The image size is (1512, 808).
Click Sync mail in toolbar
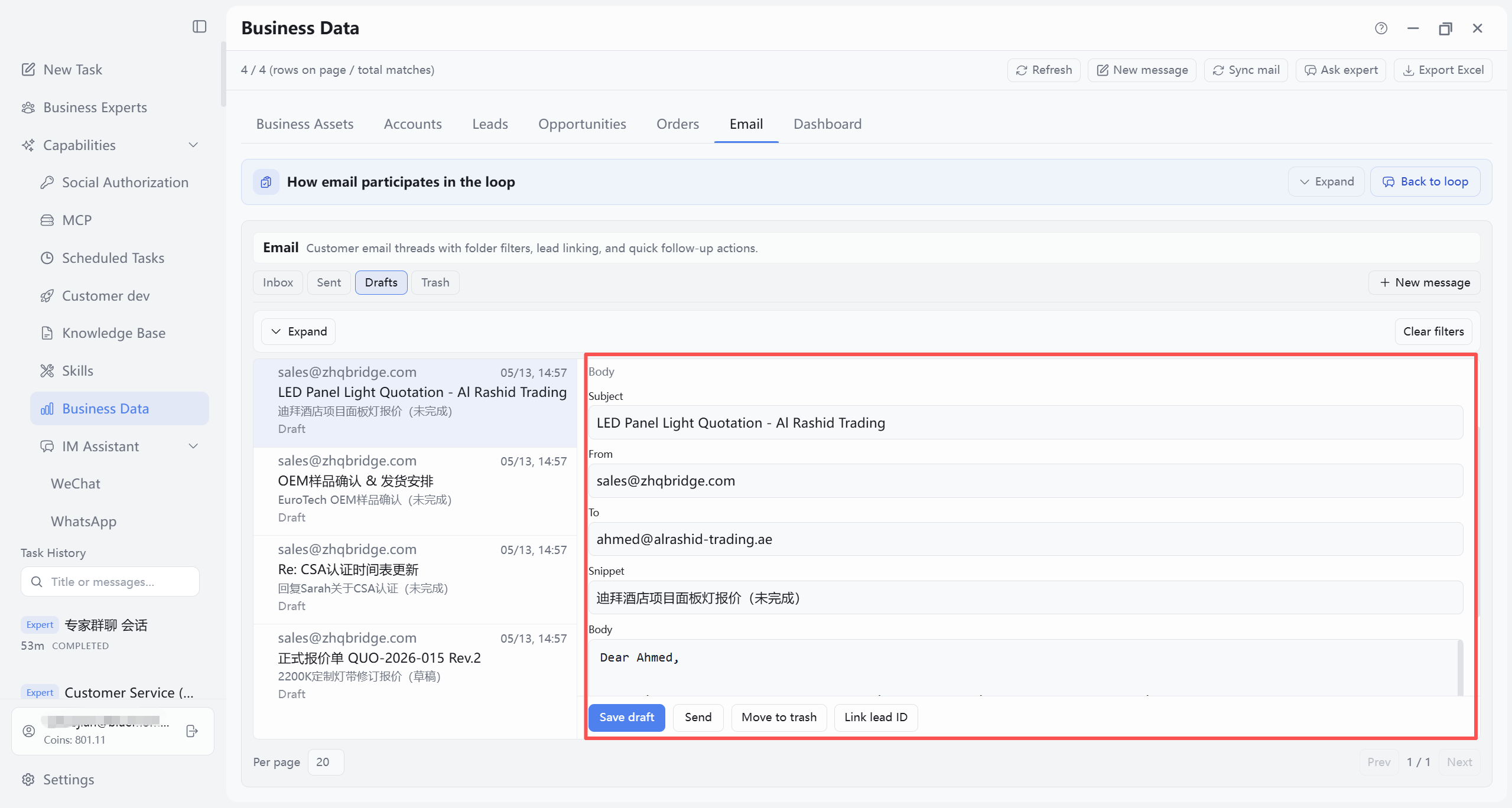click(1246, 70)
